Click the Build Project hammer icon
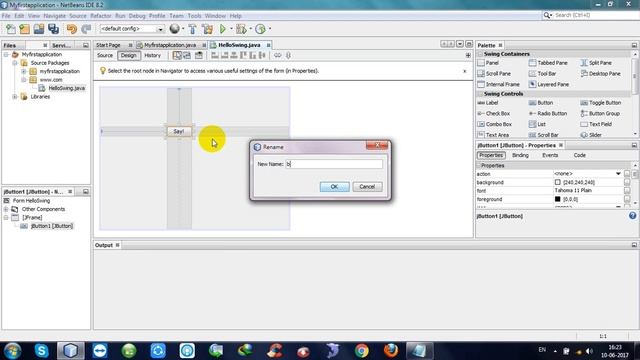640x360 pixels. (193, 29)
